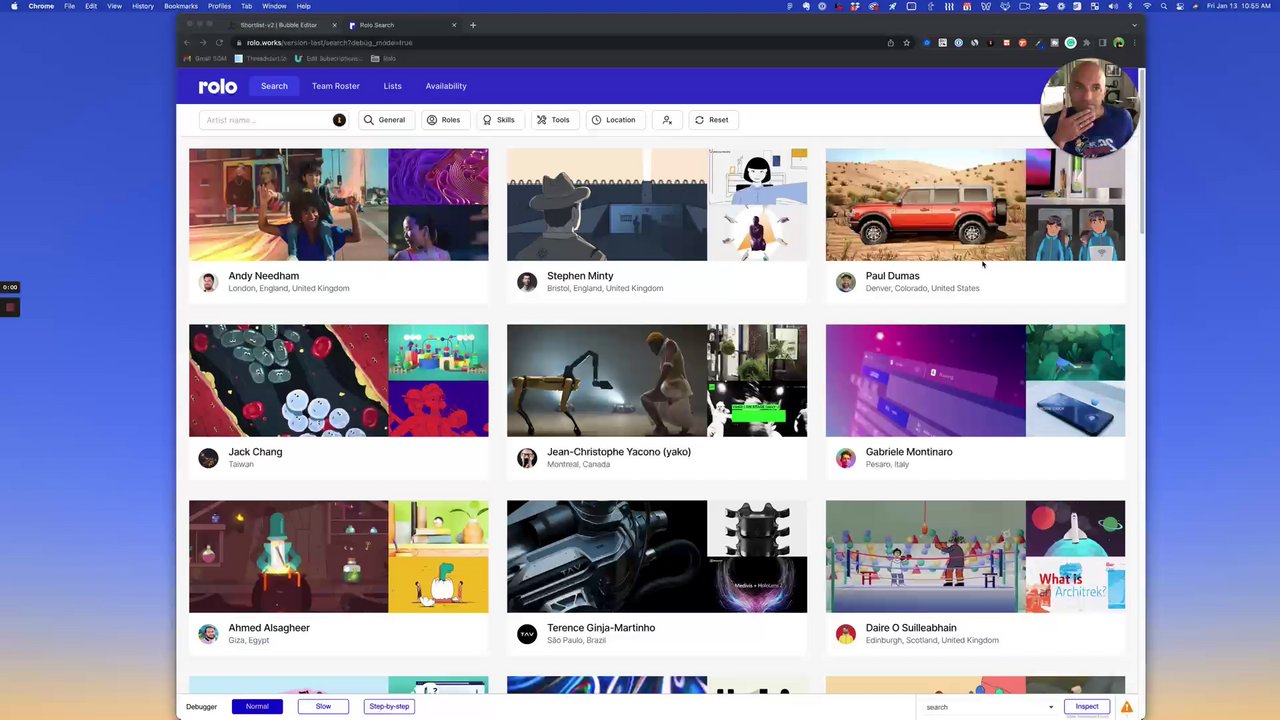Open the debugger element dropdown showing search

click(x=989, y=707)
